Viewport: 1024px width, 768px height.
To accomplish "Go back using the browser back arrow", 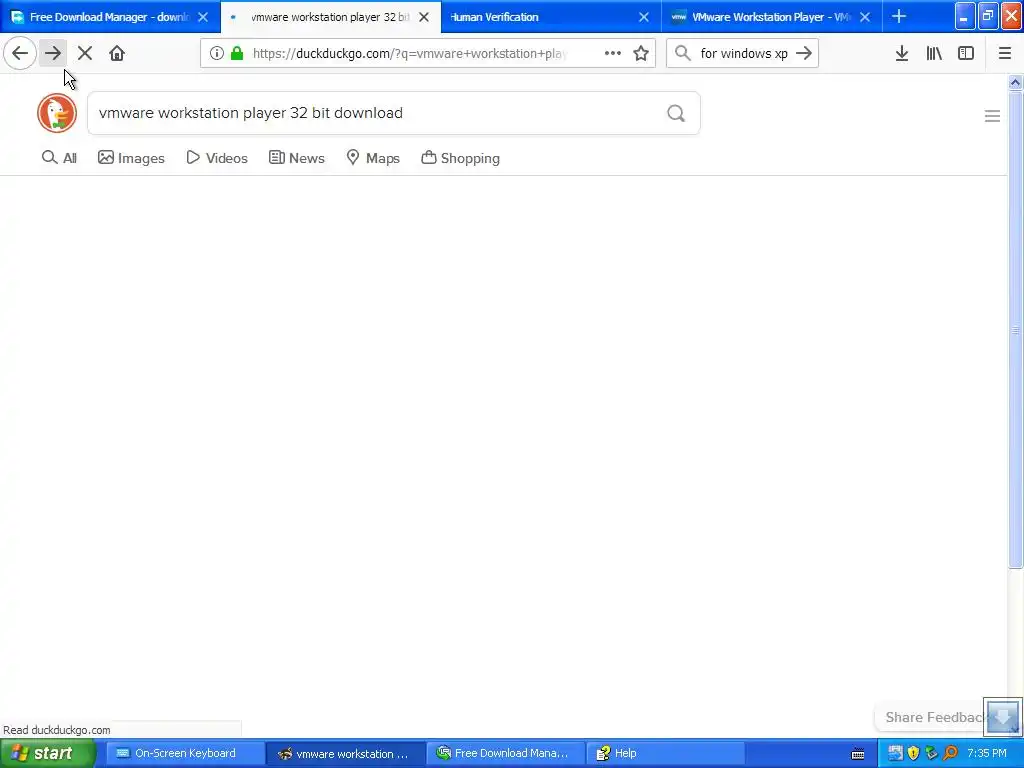I will [20, 53].
